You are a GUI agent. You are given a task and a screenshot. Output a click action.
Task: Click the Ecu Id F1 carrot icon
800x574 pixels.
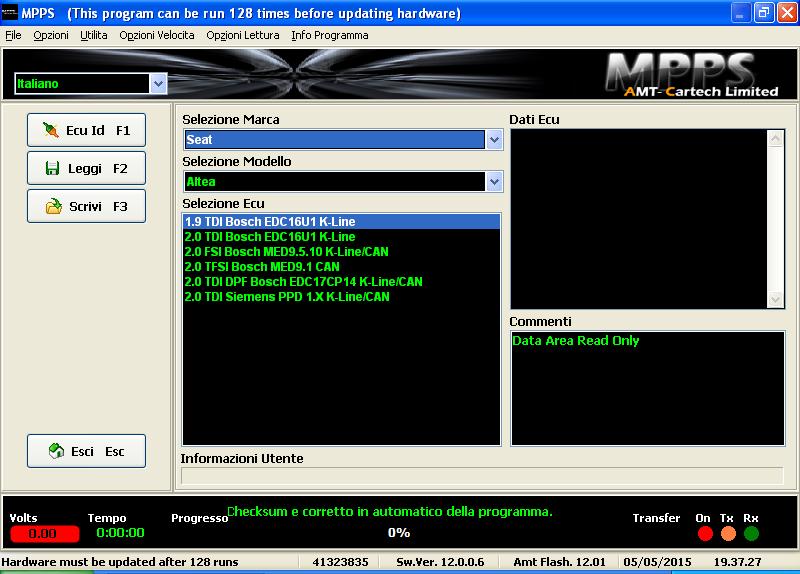pyautogui.click(x=50, y=130)
